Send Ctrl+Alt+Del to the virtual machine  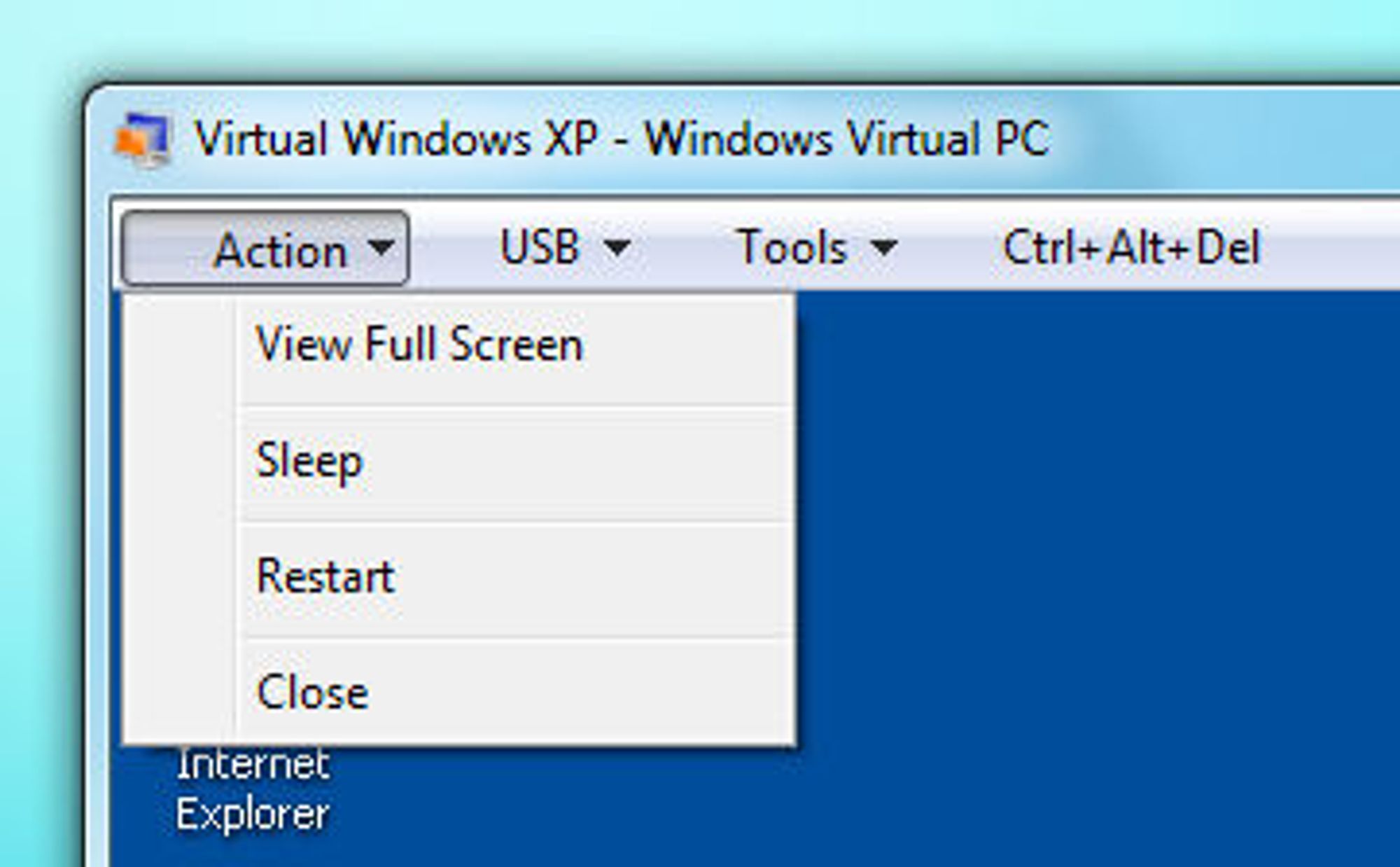(x=1131, y=247)
